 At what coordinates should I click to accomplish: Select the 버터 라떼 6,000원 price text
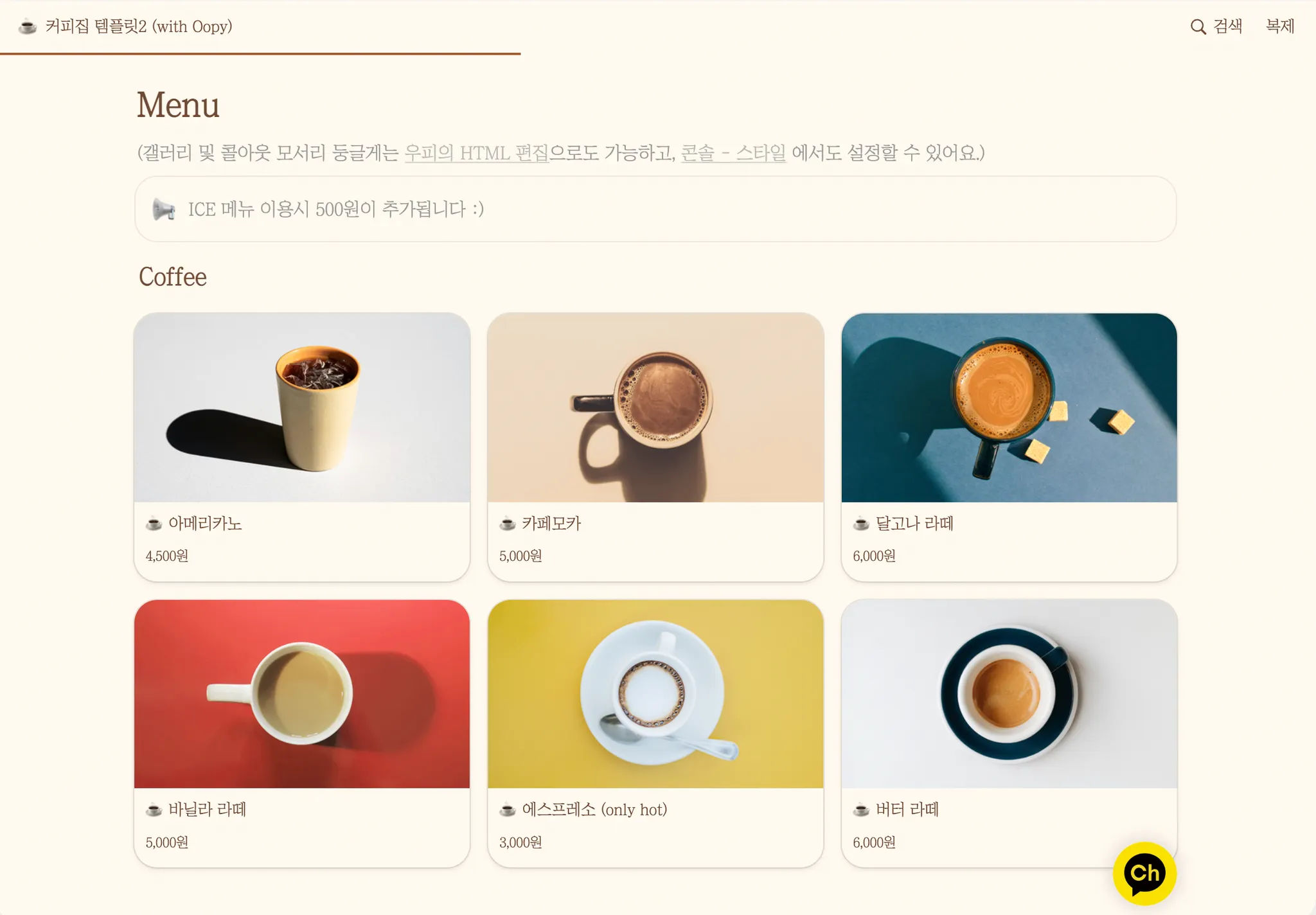pyautogui.click(x=874, y=842)
